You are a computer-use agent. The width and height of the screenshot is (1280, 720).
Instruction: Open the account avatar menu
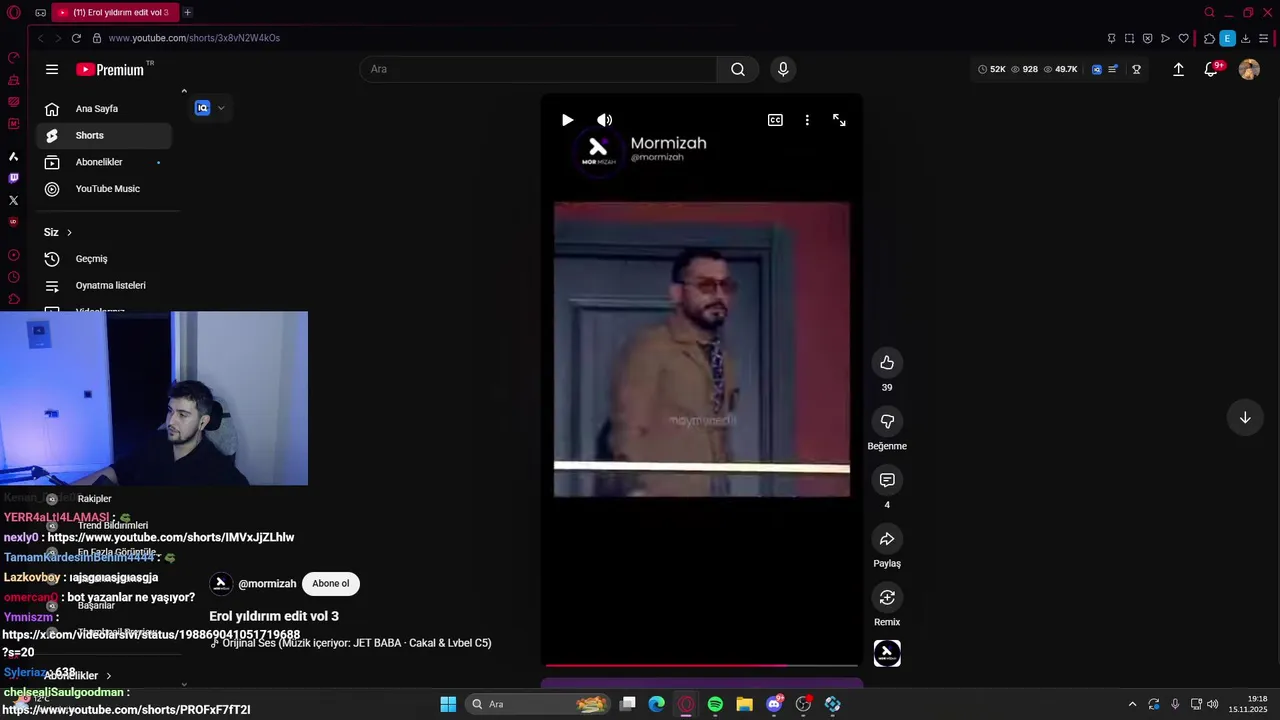pos(1249,69)
